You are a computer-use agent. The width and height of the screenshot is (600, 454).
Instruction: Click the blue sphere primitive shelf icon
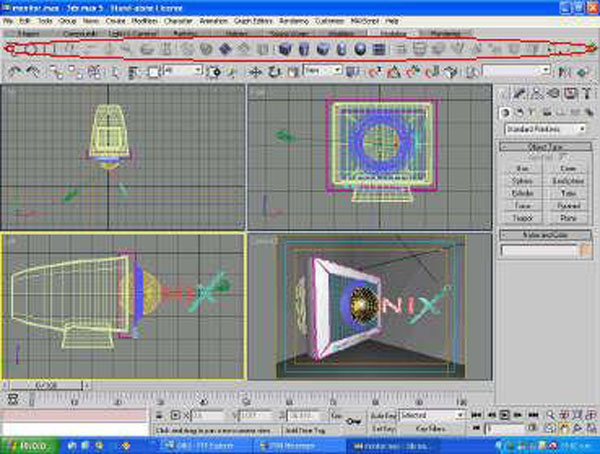coord(360,49)
